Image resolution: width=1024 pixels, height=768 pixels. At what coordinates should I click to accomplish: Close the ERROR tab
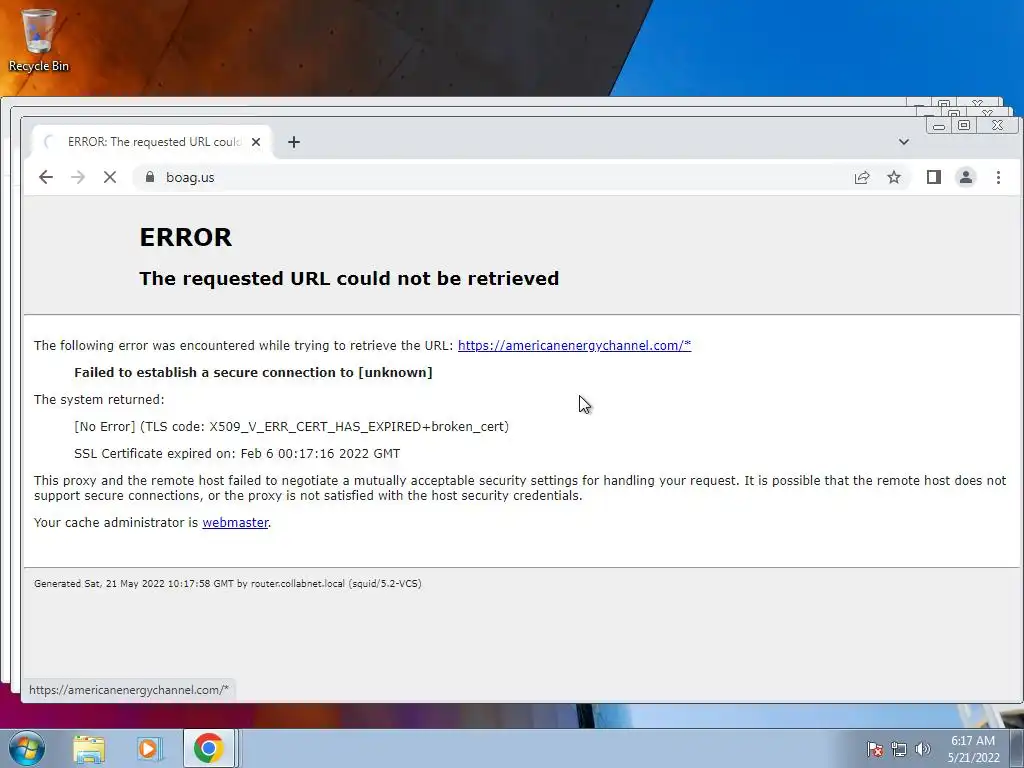(x=256, y=142)
